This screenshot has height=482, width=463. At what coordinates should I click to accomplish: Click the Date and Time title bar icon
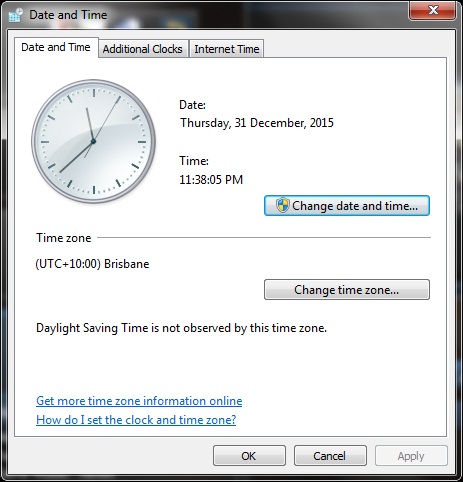(x=16, y=15)
